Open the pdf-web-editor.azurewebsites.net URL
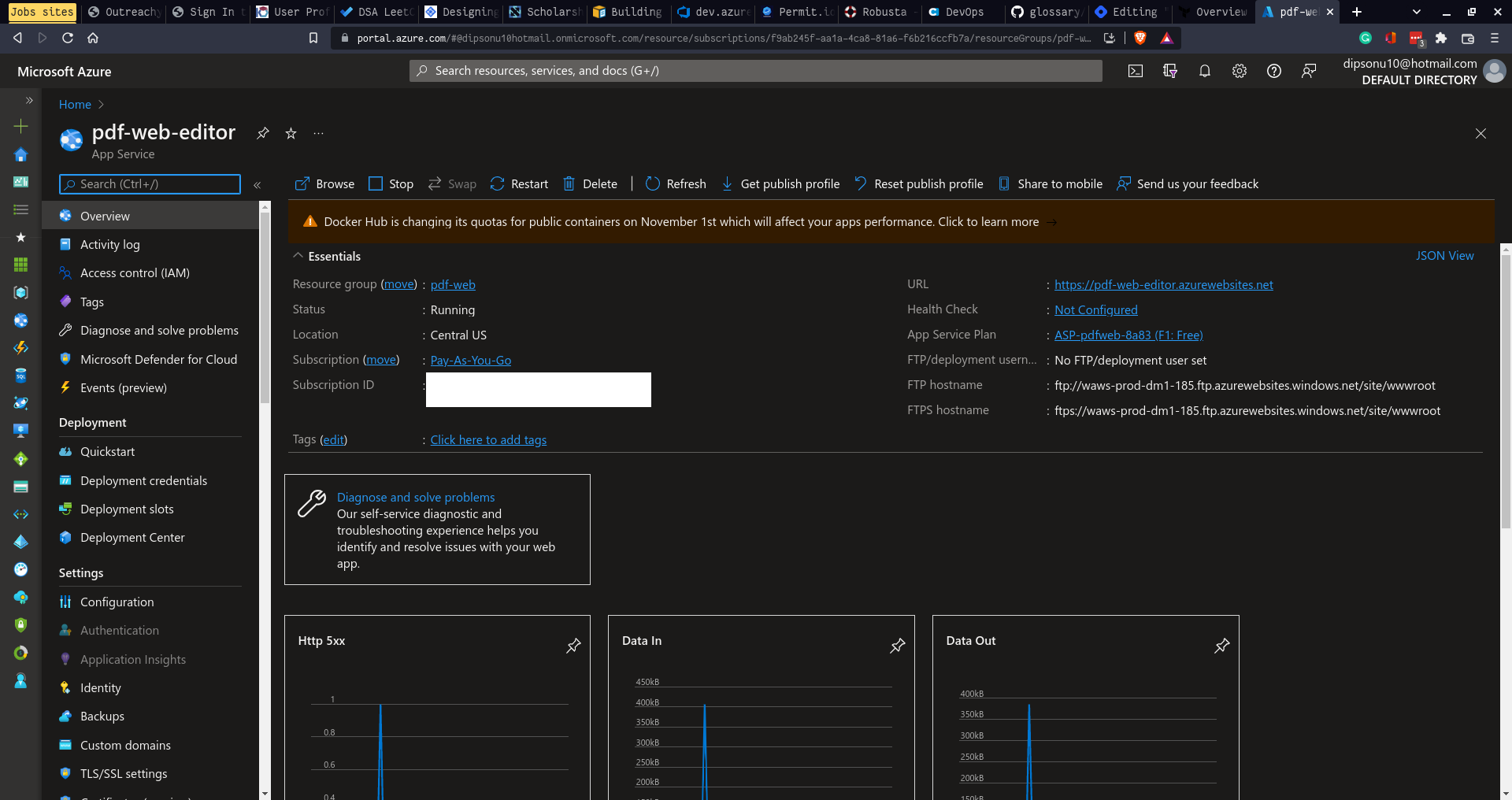 [1163, 285]
